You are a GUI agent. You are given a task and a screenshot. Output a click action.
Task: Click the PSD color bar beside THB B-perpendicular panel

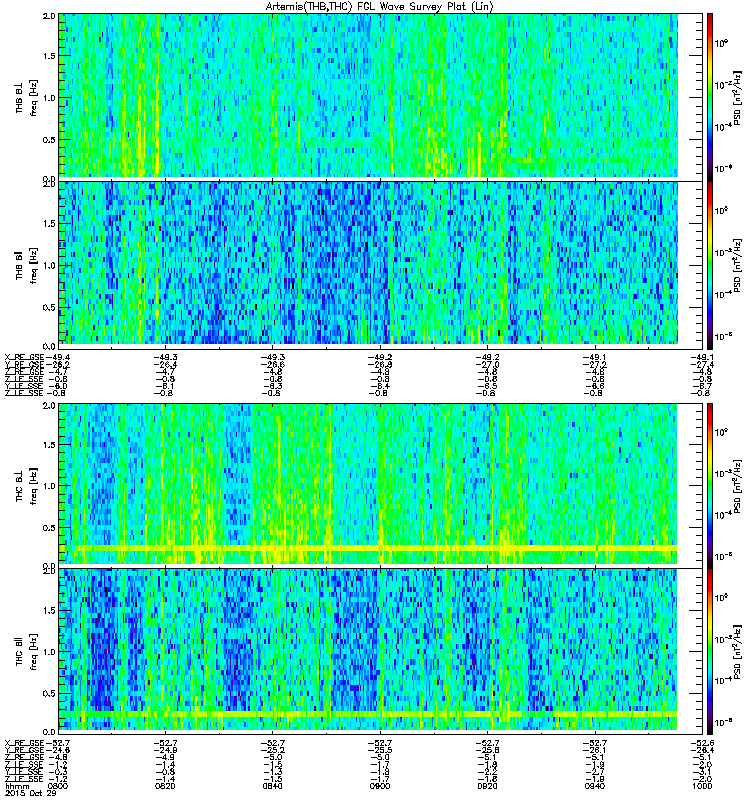point(710,96)
